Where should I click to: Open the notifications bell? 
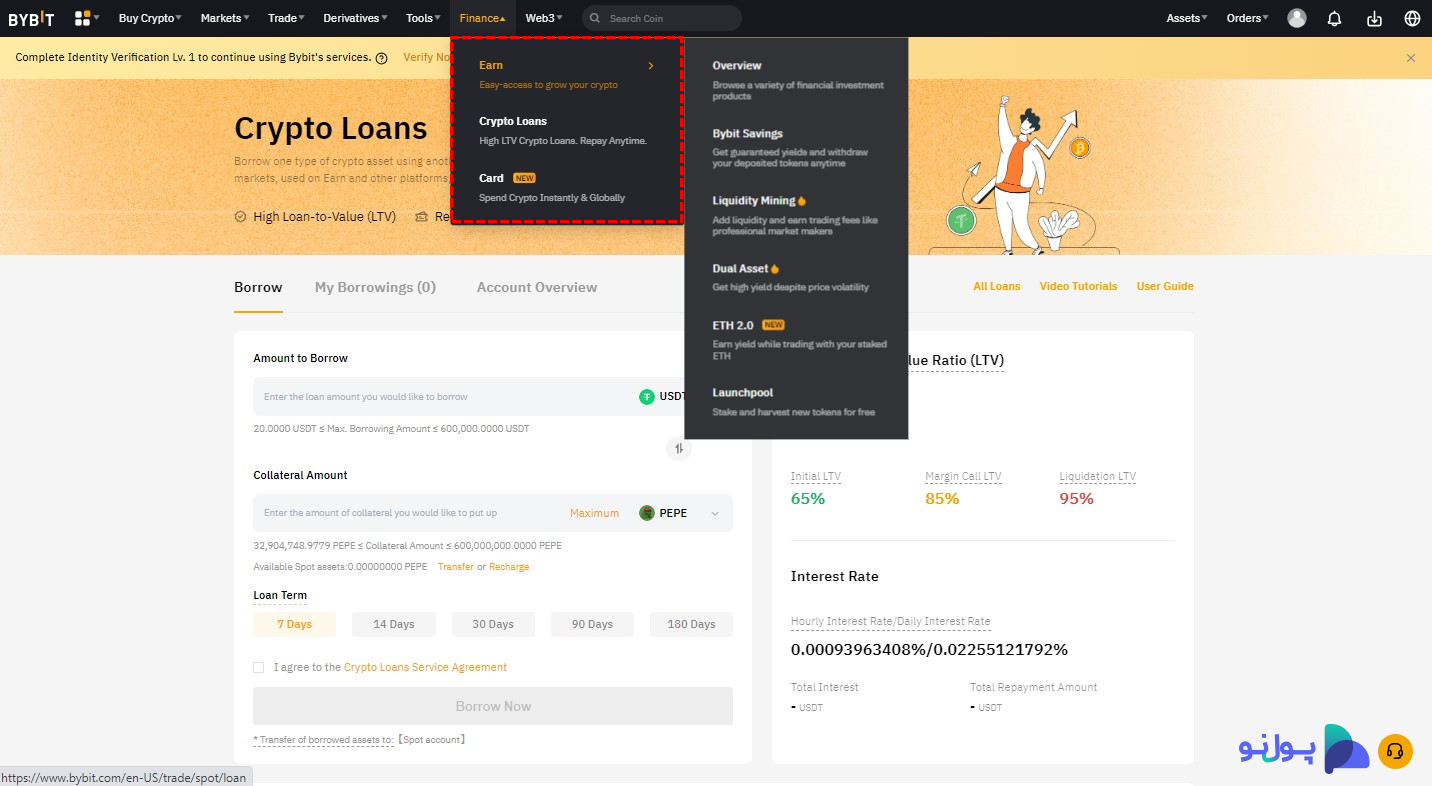click(x=1334, y=18)
